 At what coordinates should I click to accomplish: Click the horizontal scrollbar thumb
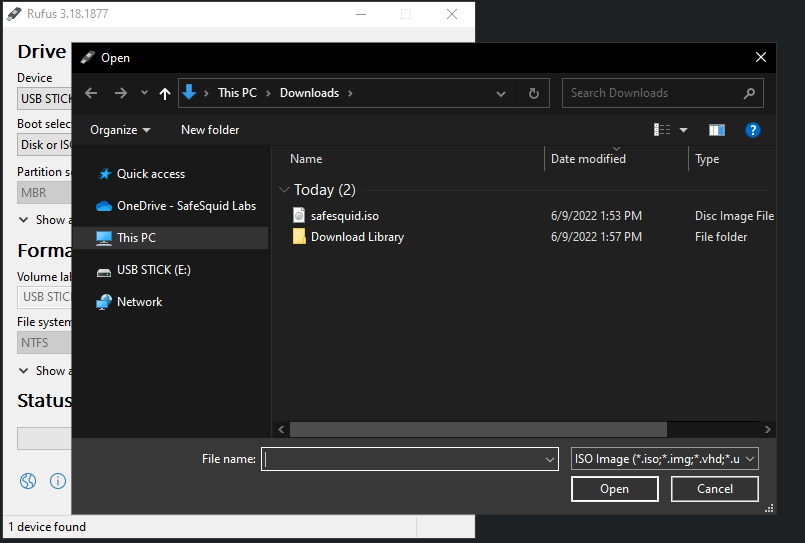tap(478, 429)
